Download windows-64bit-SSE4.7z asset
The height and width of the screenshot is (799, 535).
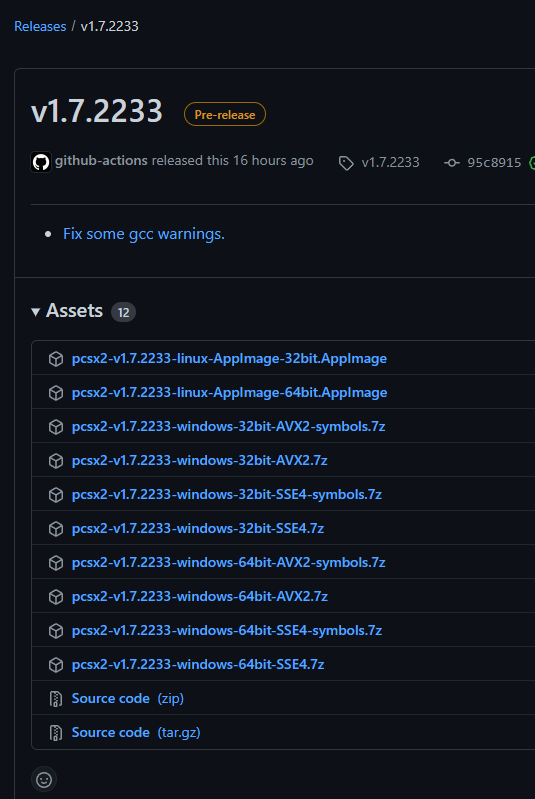coord(198,664)
